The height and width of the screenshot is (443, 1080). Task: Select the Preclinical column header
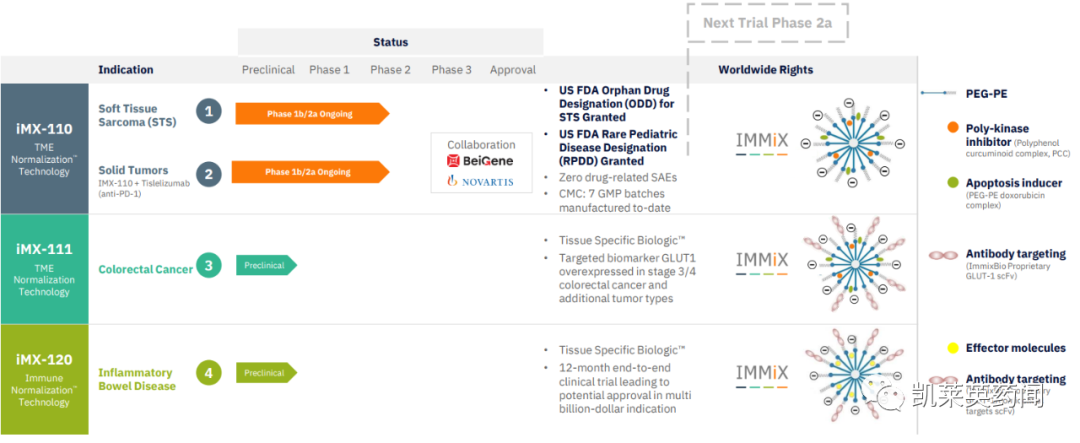(268, 70)
